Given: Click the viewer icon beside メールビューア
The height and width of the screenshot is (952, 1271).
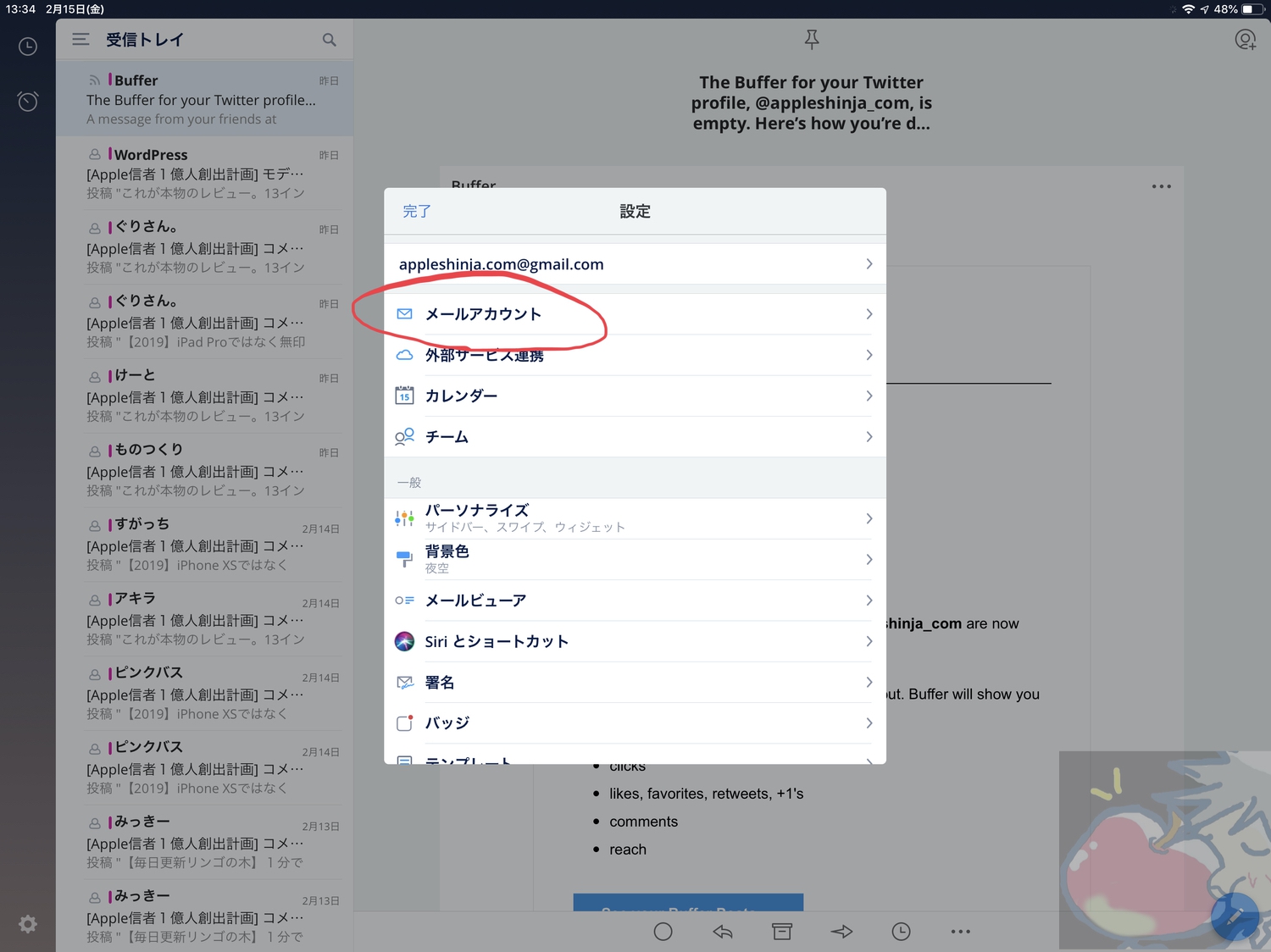Looking at the screenshot, I should coord(405,601).
